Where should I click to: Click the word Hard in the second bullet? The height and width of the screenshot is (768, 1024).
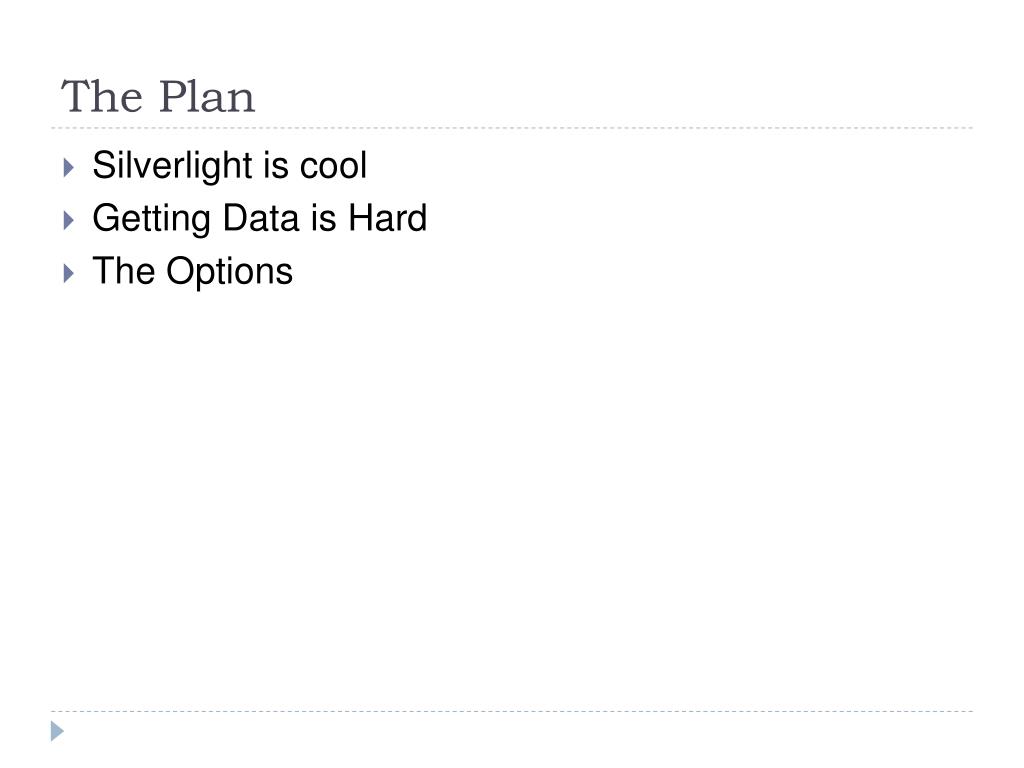(388, 218)
